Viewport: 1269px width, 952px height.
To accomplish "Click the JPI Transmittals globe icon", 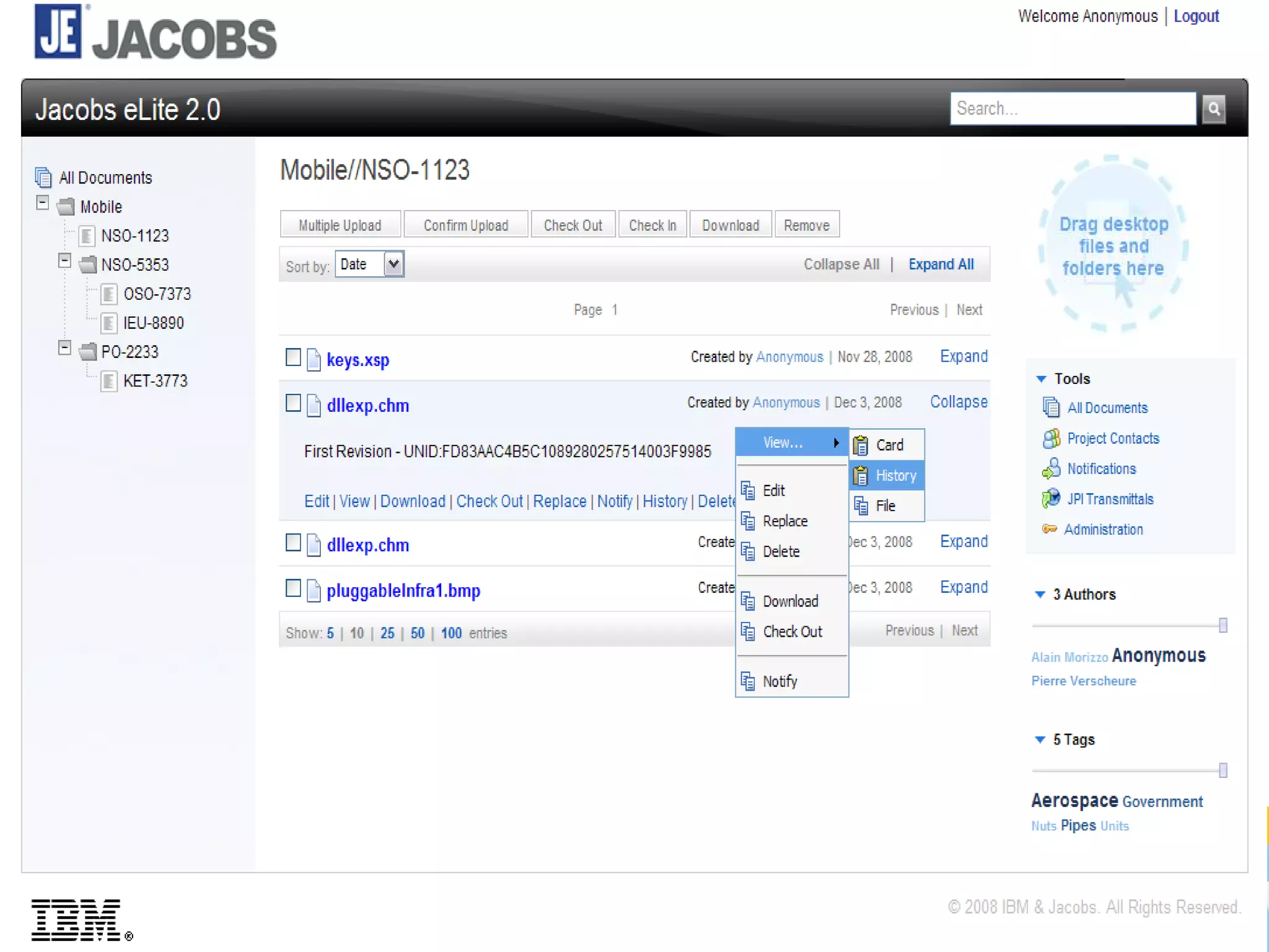I will coord(1051,499).
